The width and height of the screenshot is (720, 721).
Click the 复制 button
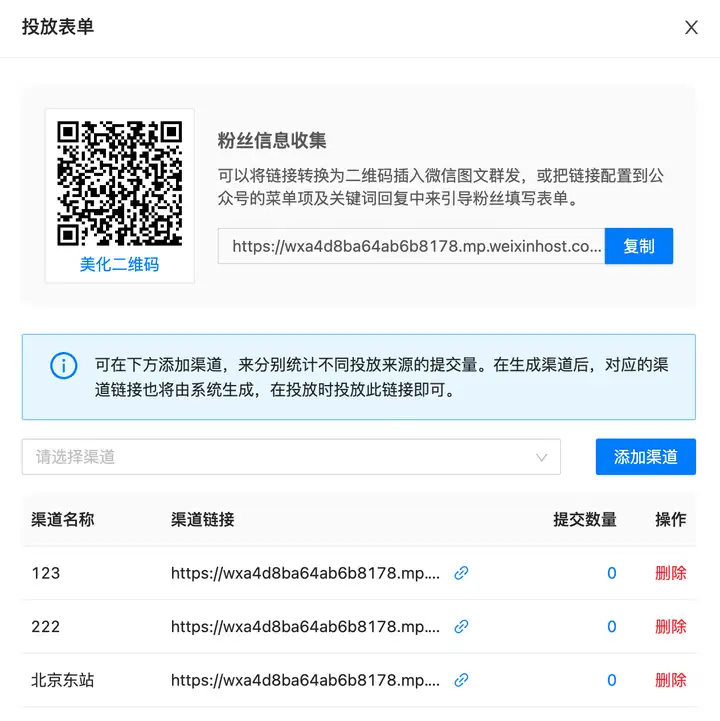(639, 246)
